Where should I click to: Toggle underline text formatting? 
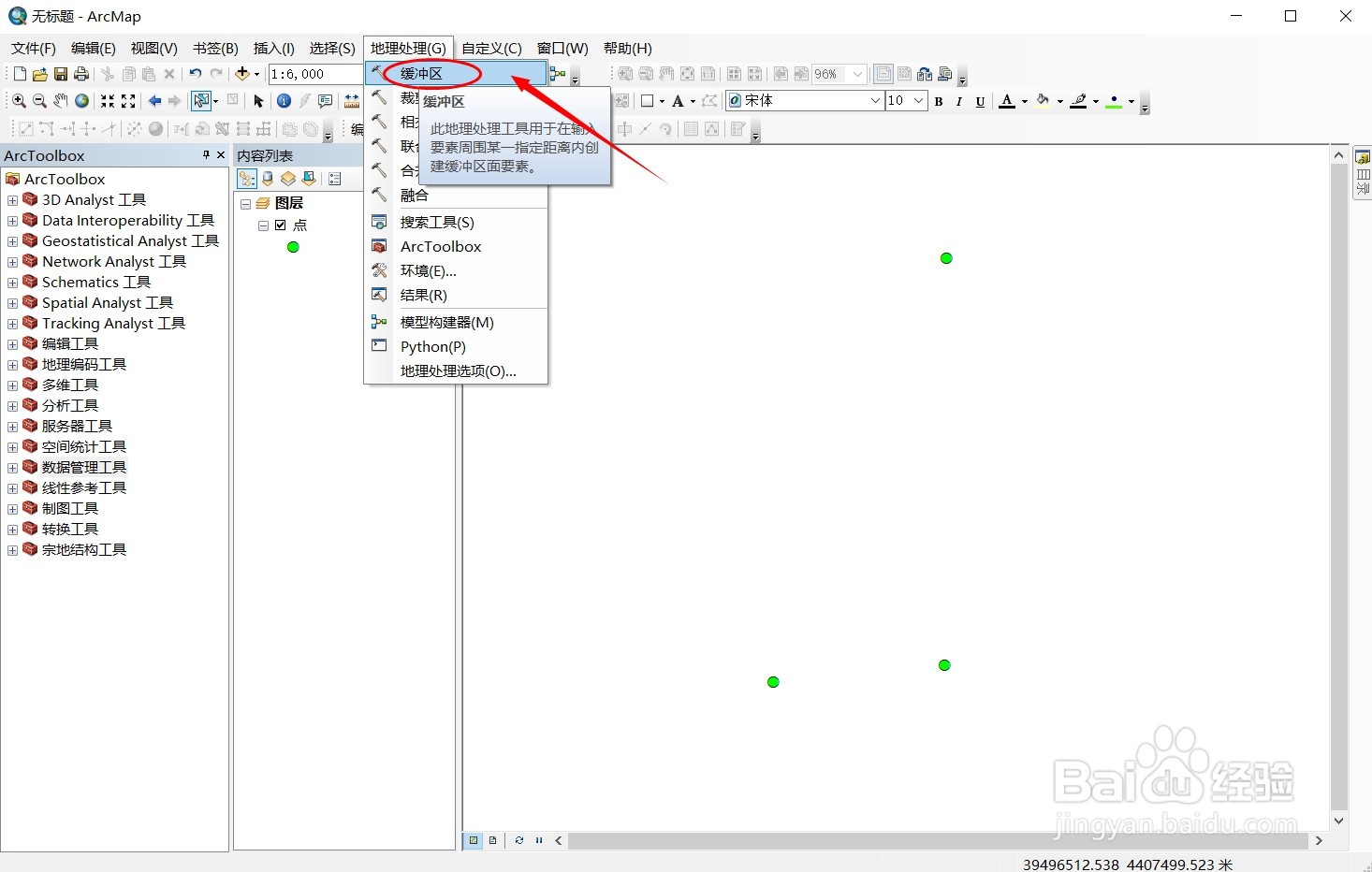tap(980, 102)
